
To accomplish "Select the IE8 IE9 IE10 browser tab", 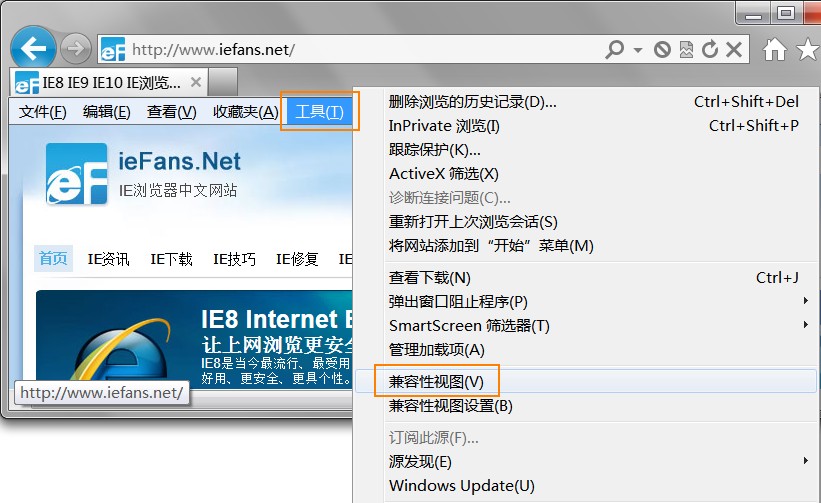I will tap(108, 82).
